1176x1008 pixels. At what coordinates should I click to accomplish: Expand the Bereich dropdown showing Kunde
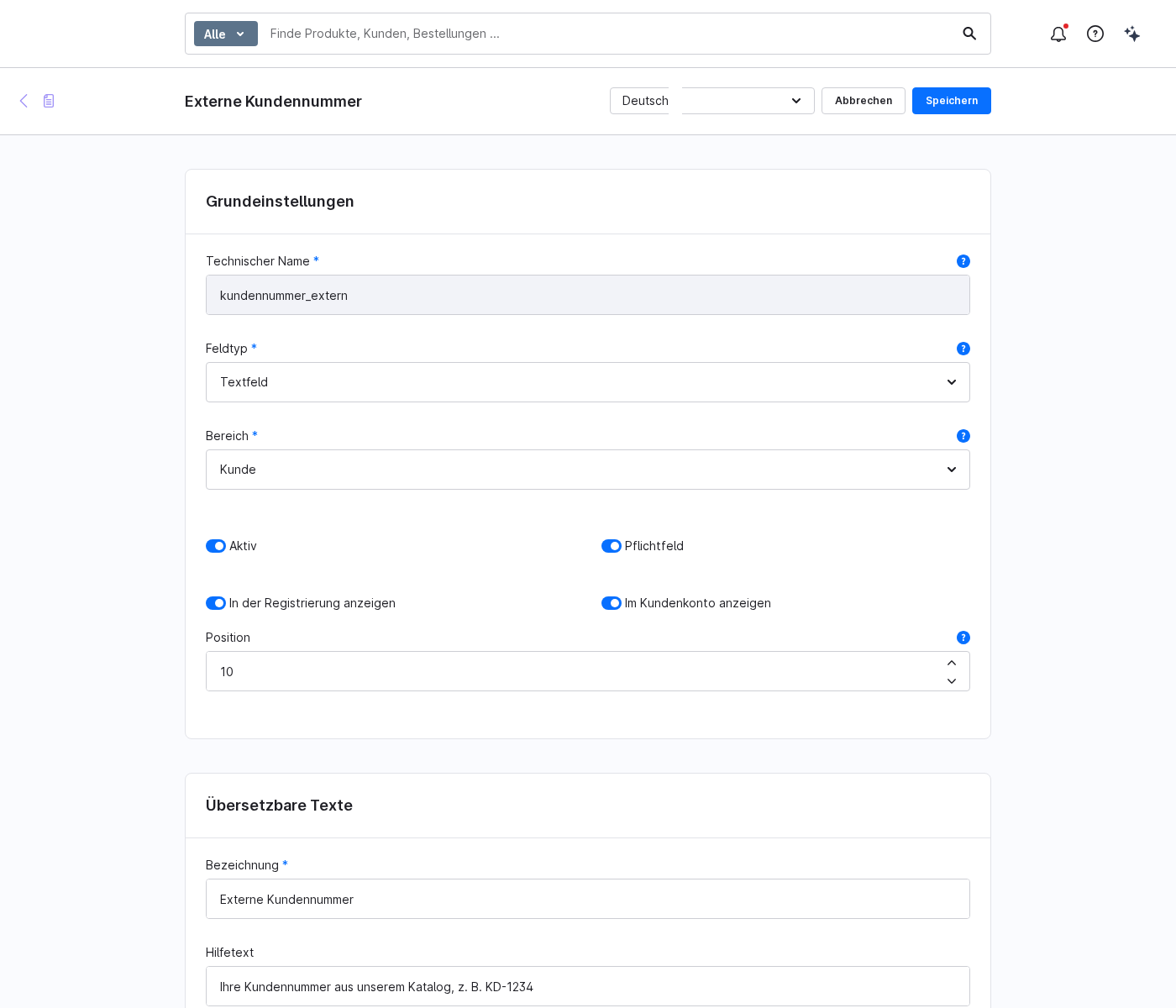[x=588, y=470]
